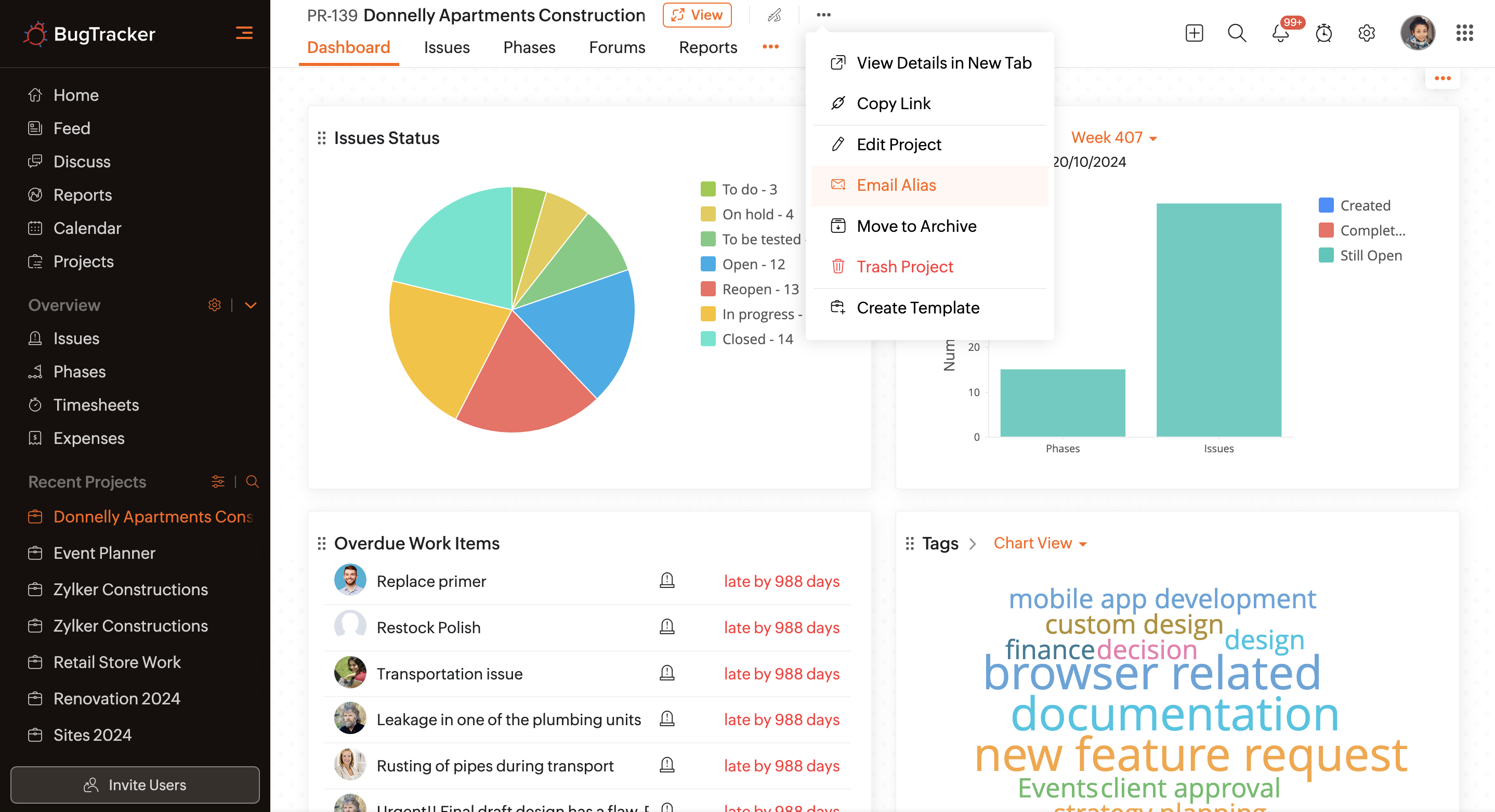
Task: Click the quick add plus icon
Action: point(1194,33)
